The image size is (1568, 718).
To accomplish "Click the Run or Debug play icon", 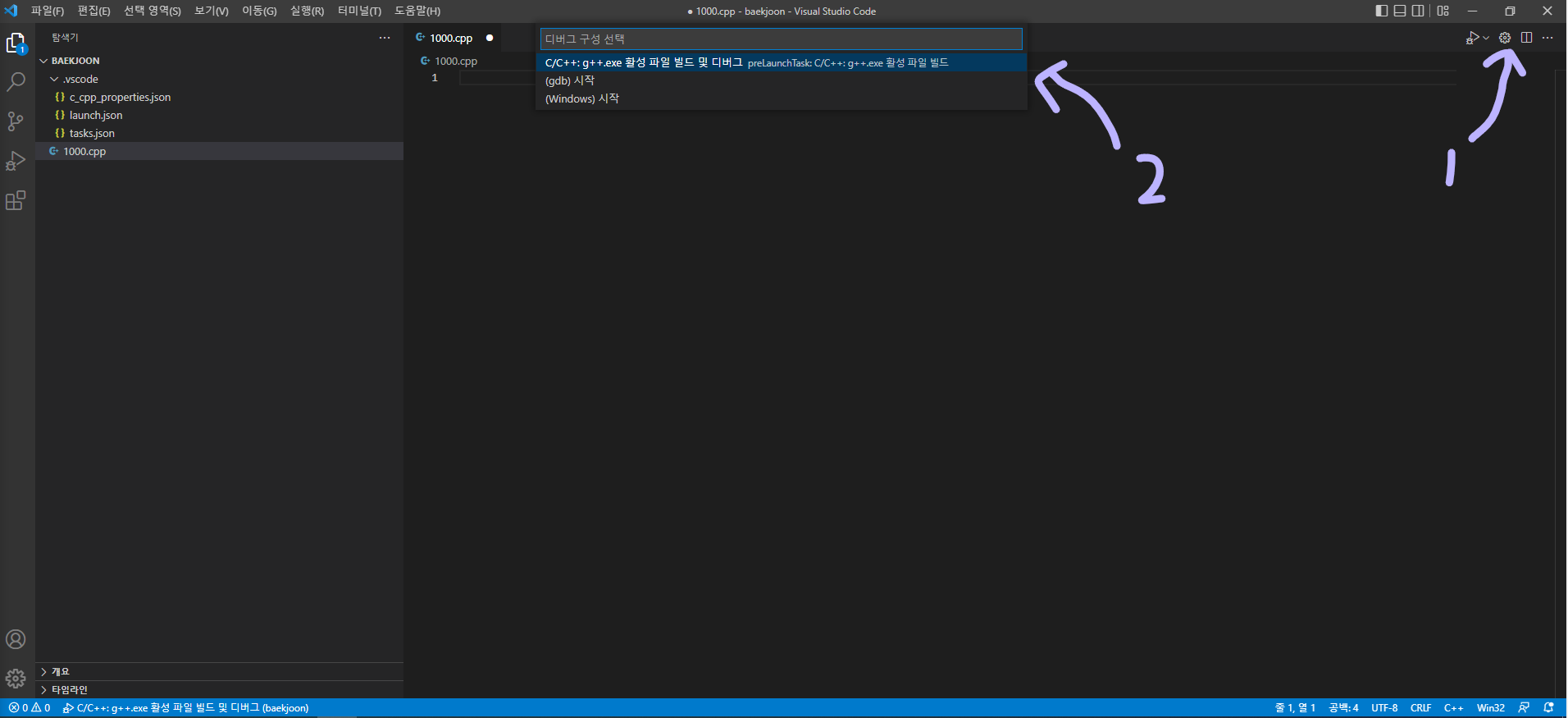I will point(1473,38).
